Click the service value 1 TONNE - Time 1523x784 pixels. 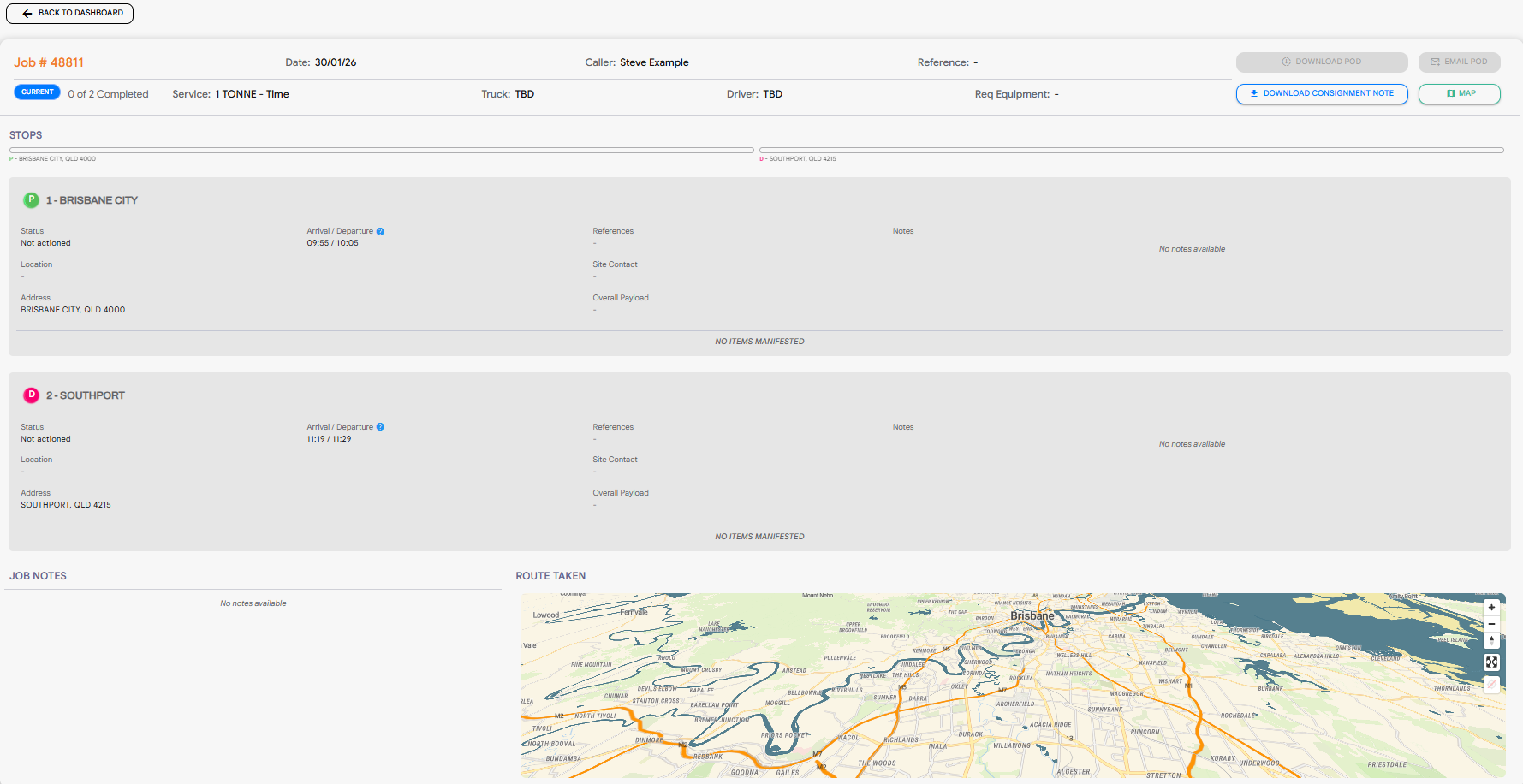coord(252,94)
